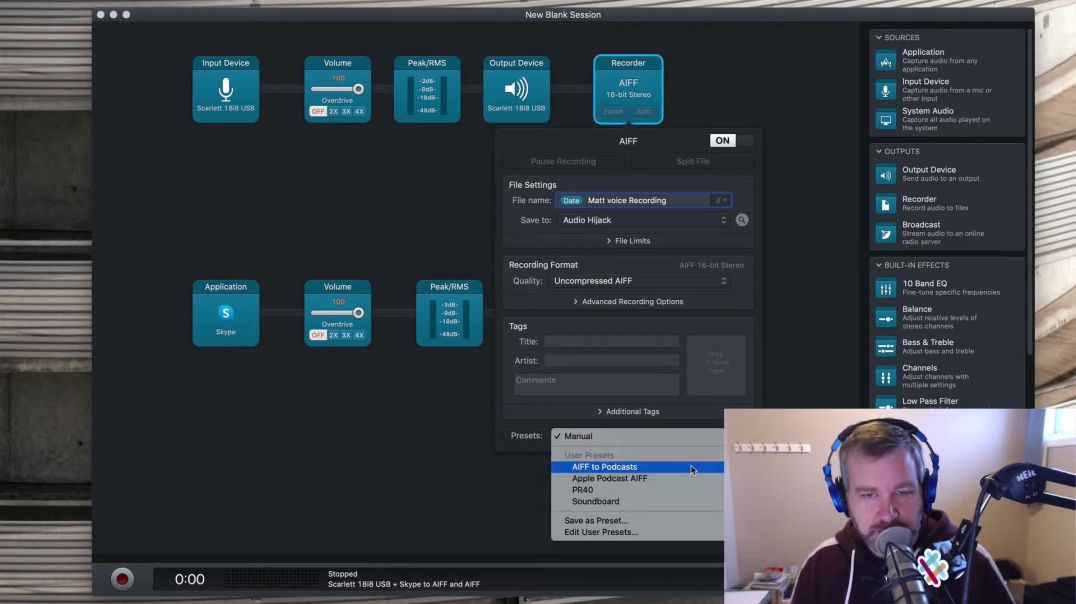Choose Save as Preset… menu item

click(638, 520)
